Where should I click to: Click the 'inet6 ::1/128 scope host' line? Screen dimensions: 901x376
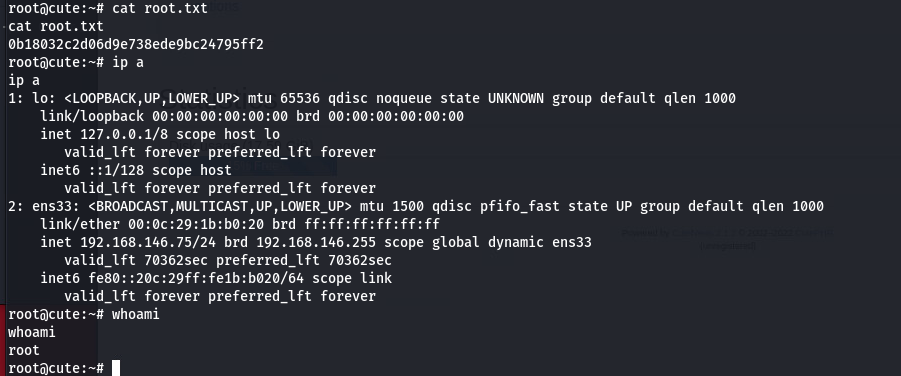pyautogui.click(x=136, y=170)
